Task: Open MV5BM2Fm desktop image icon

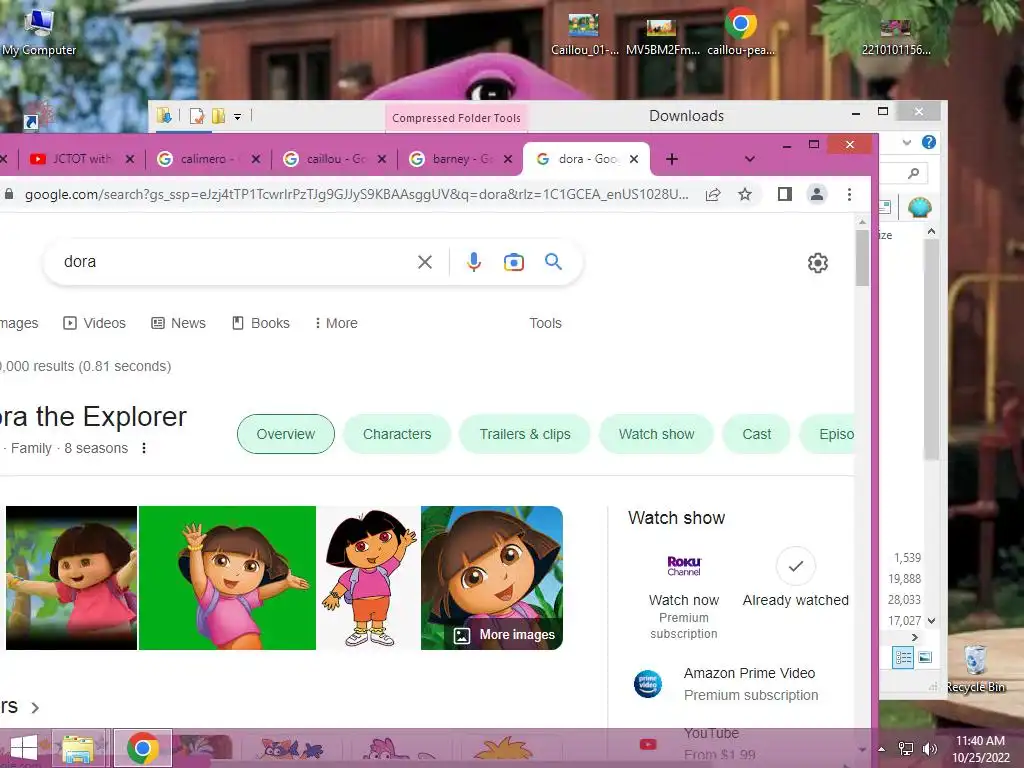Action: (662, 36)
